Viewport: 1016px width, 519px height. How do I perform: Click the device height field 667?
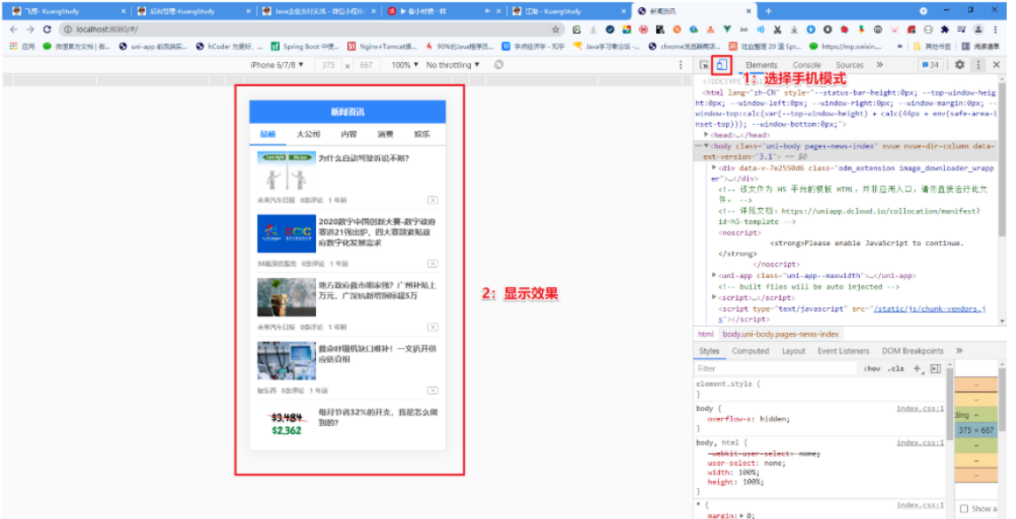(x=365, y=65)
